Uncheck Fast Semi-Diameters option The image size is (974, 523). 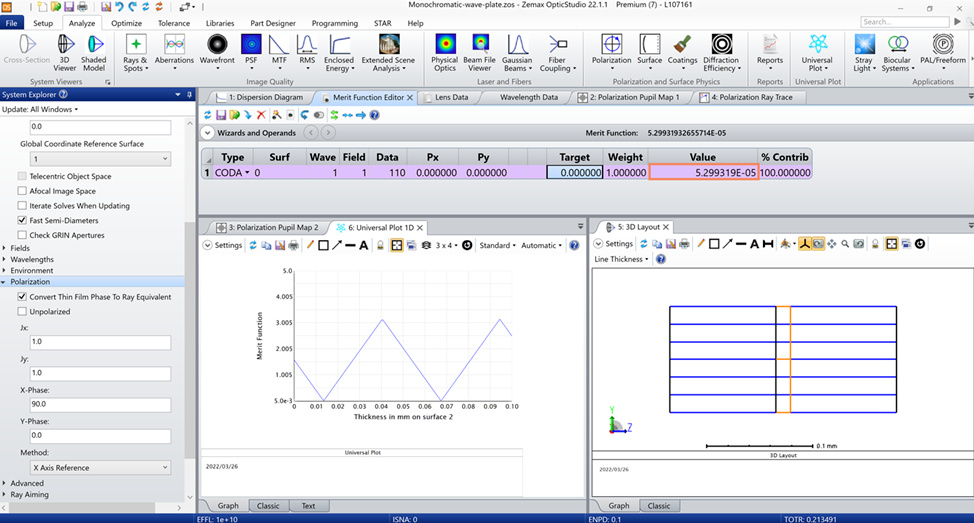coord(22,221)
